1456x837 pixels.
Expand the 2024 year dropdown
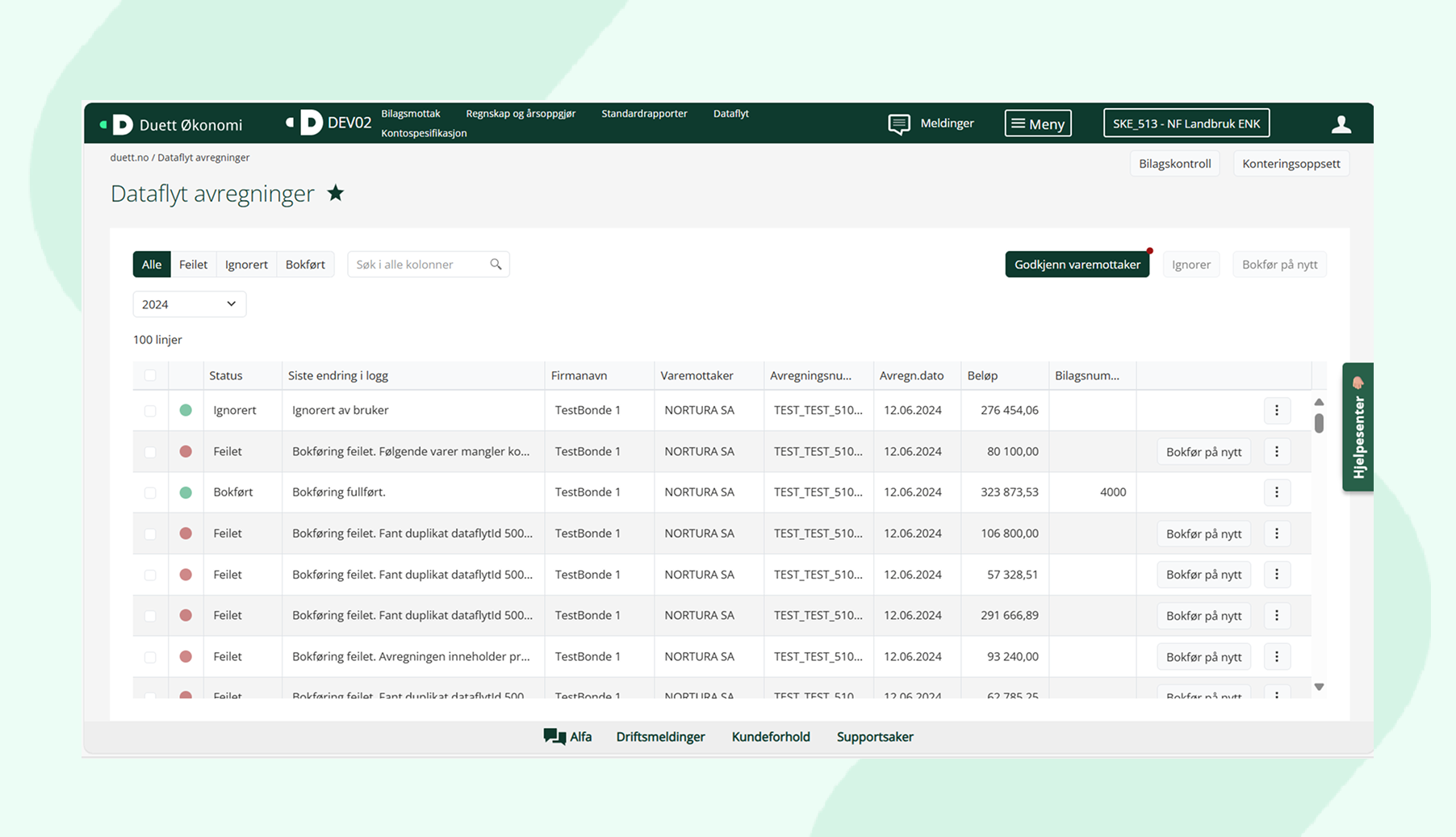tap(189, 304)
